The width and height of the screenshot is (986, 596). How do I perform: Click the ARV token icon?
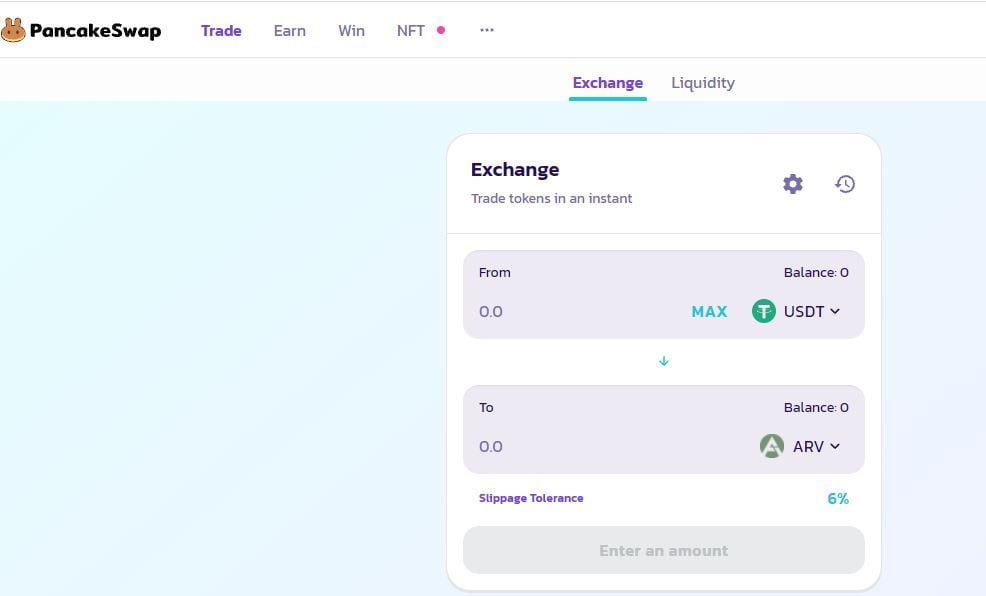771,447
